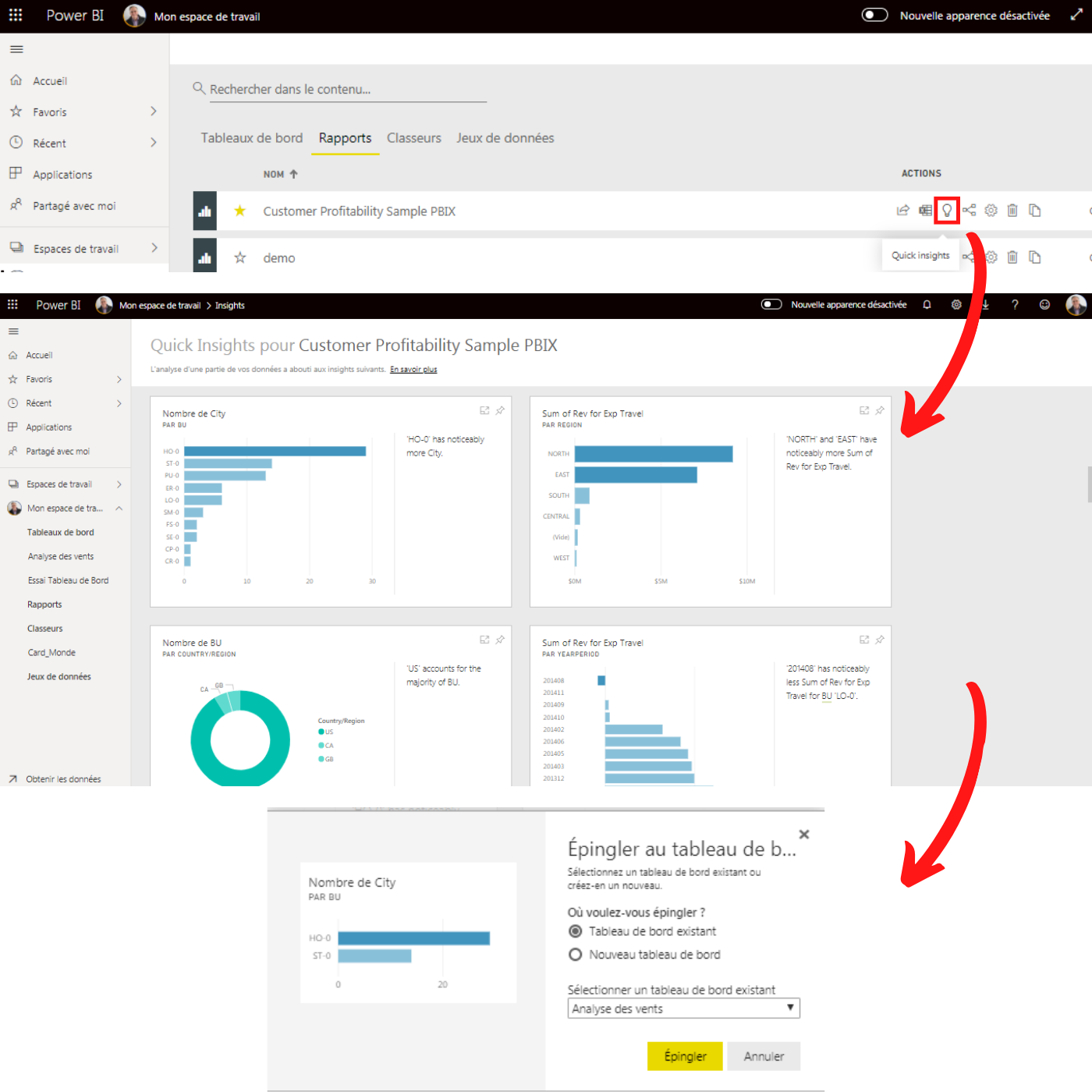Collapse navigation pane with top hamburger icon

click(16, 49)
